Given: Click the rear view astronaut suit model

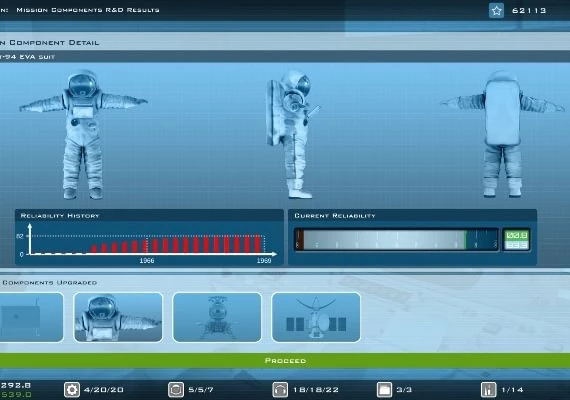Looking at the screenshot, I should coord(502,135).
